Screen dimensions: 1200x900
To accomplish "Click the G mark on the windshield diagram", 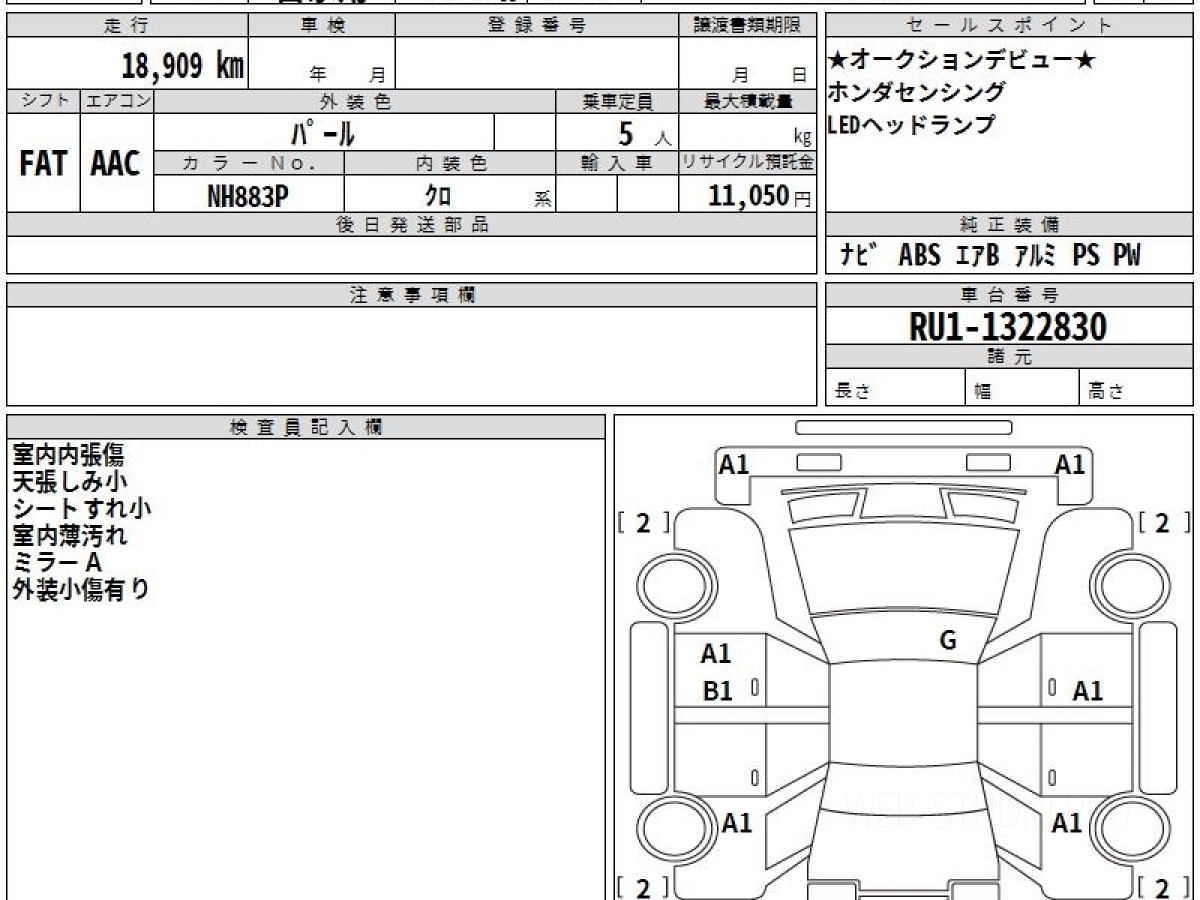I will [947, 641].
